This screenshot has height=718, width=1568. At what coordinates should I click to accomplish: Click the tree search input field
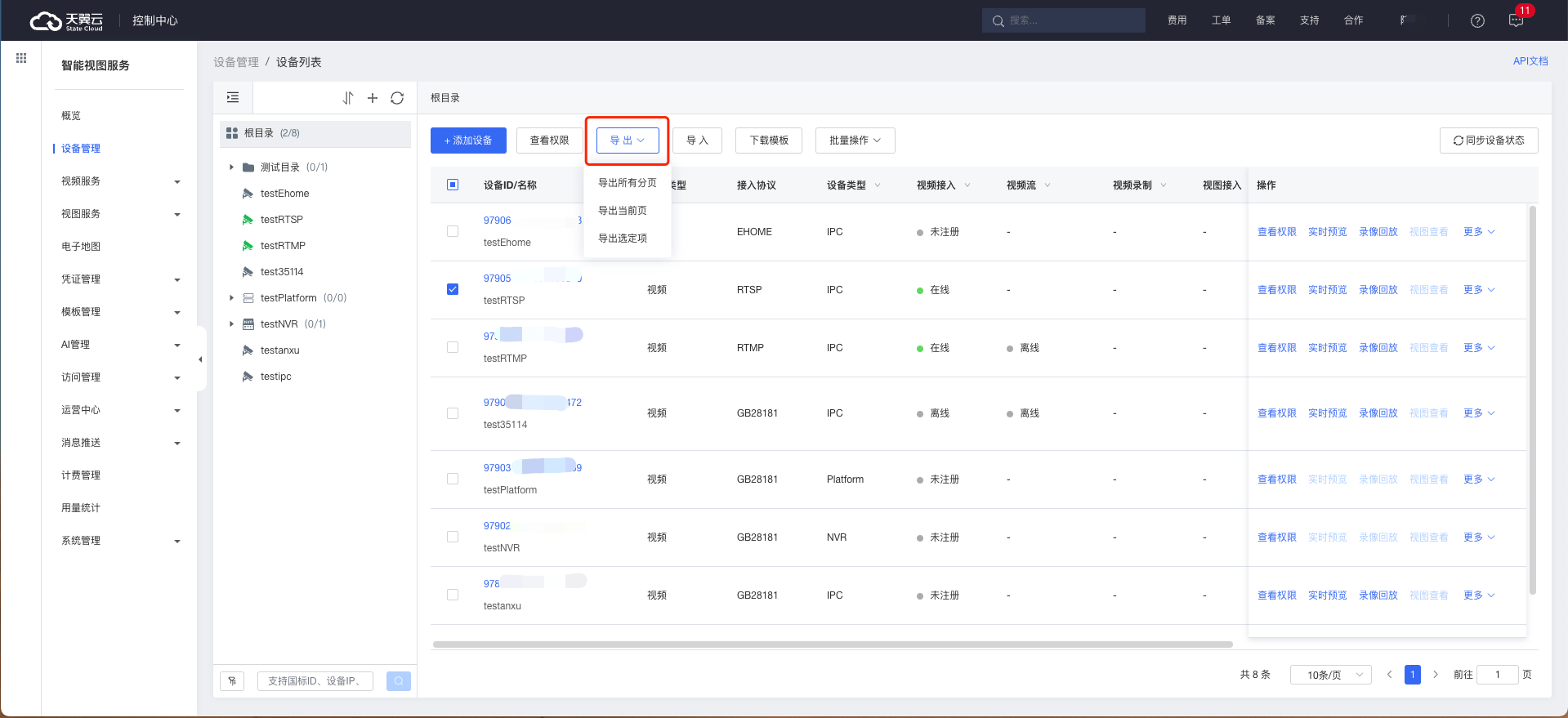coord(315,680)
